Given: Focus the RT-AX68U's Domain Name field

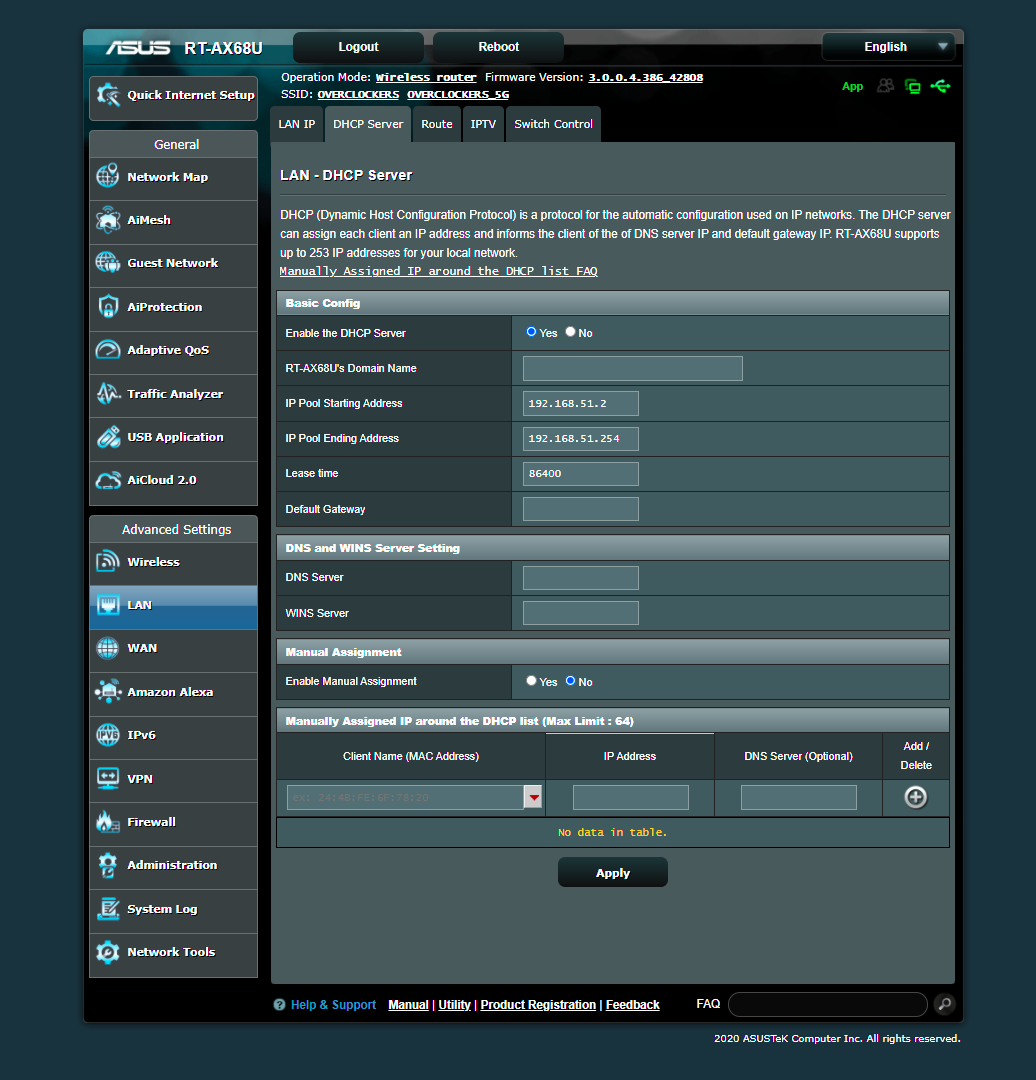Looking at the screenshot, I should pos(632,368).
